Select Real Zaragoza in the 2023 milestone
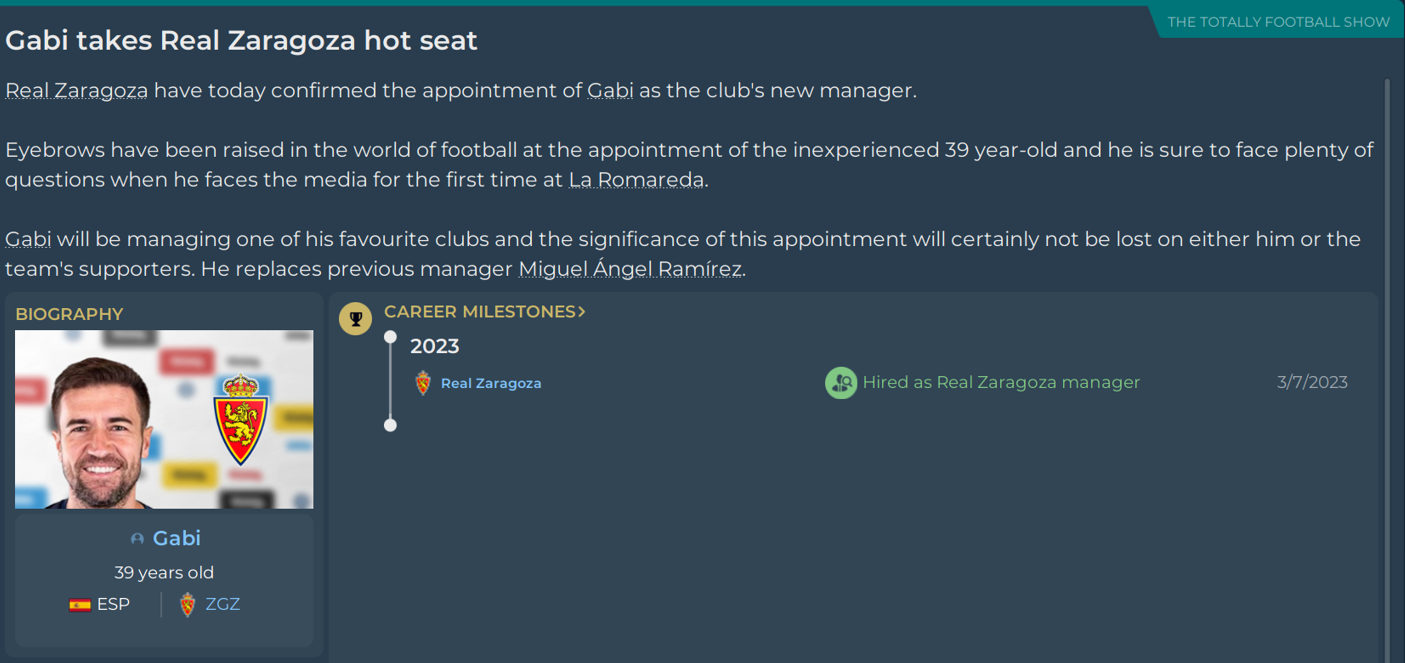 [491, 383]
